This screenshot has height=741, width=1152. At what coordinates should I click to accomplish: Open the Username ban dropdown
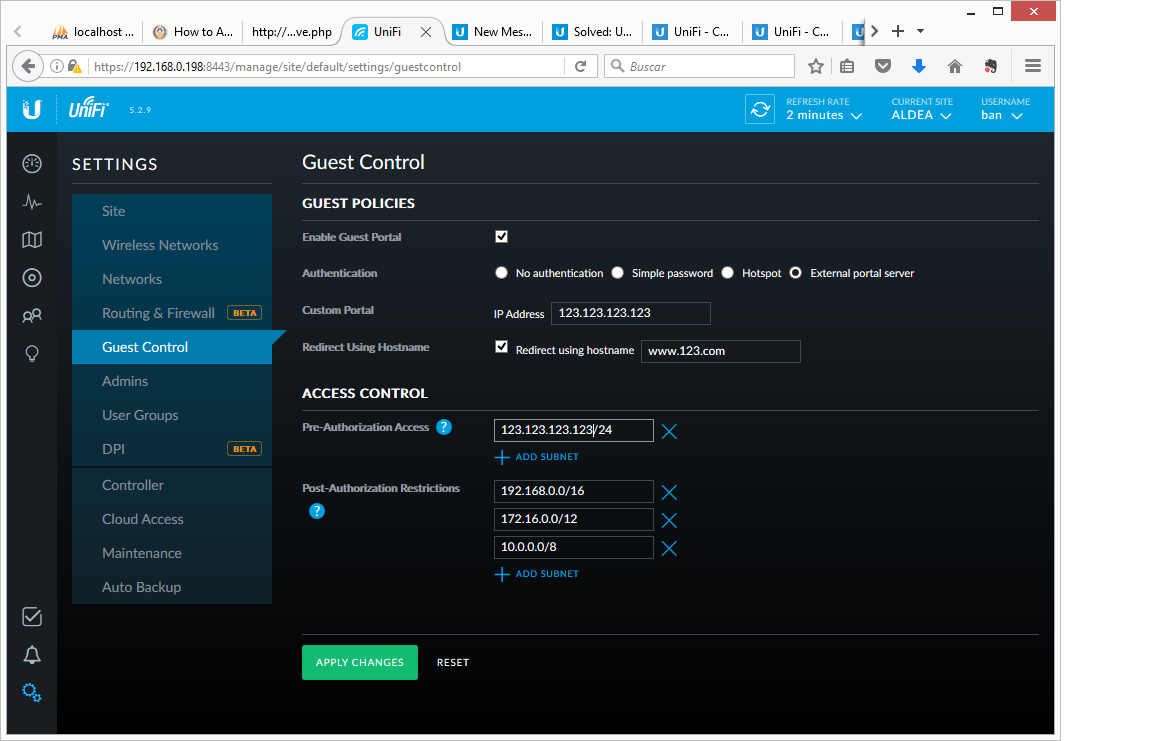pos(1001,115)
